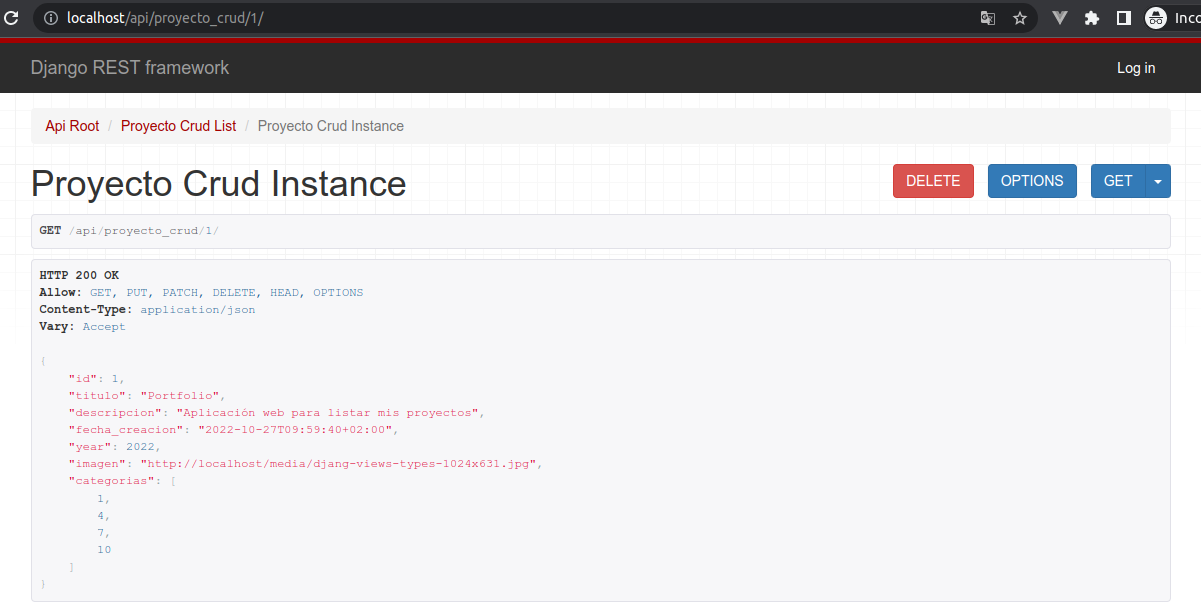Open the Django REST framework brand link
The height and width of the screenshot is (613, 1201).
click(130, 68)
